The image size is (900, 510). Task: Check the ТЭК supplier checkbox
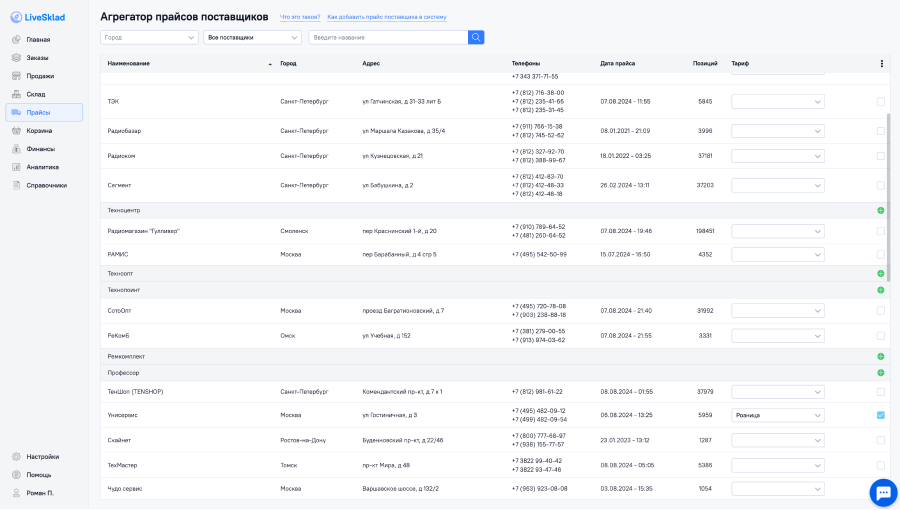click(880, 102)
